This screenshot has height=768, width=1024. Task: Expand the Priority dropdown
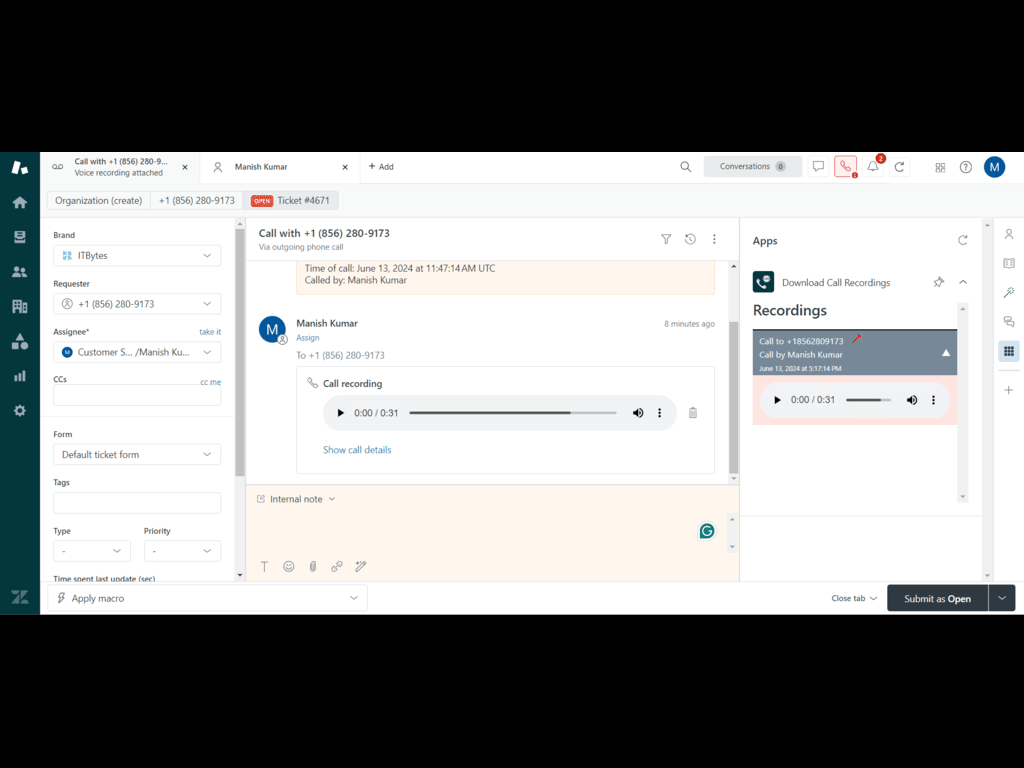[182, 551]
